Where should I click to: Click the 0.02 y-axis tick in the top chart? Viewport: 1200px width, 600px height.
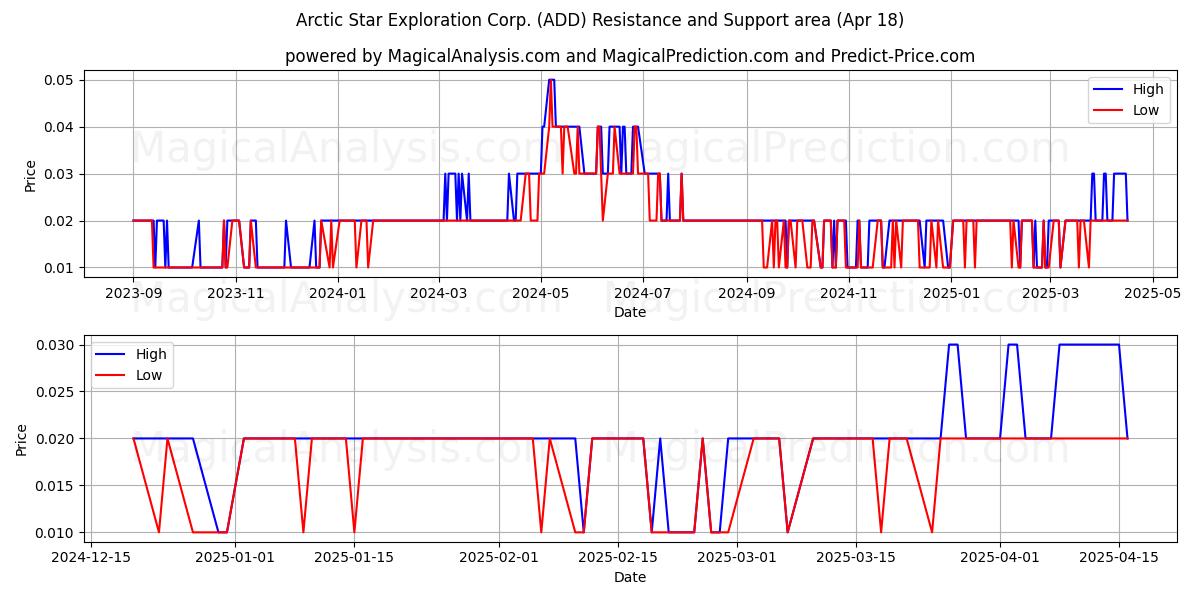[x=61, y=221]
